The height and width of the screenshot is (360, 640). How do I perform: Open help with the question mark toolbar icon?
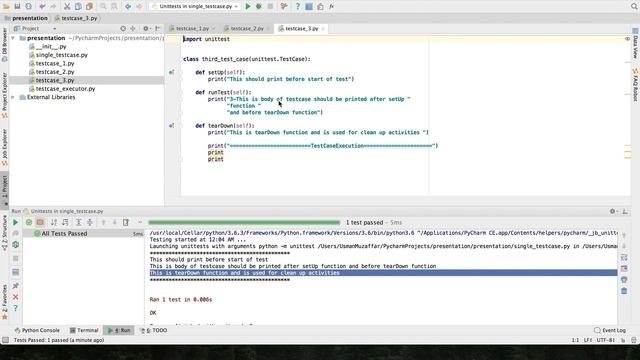298,6
